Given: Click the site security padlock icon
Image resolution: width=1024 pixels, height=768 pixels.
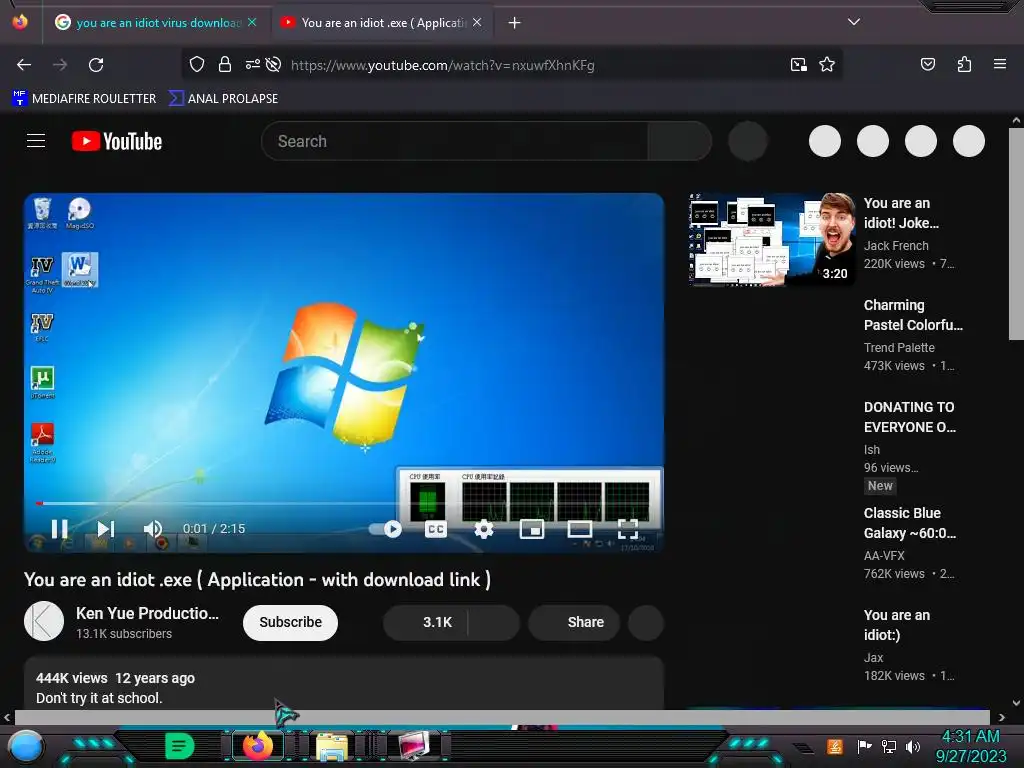Looking at the screenshot, I should pos(225,64).
